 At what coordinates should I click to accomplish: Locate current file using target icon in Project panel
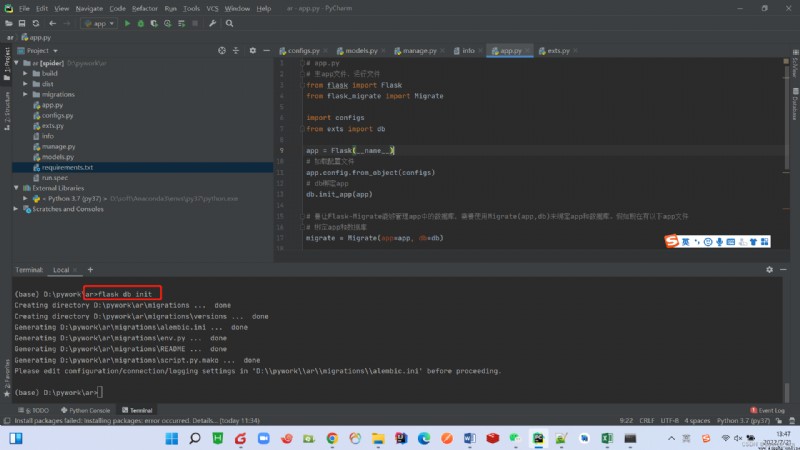pyautogui.click(x=222, y=51)
